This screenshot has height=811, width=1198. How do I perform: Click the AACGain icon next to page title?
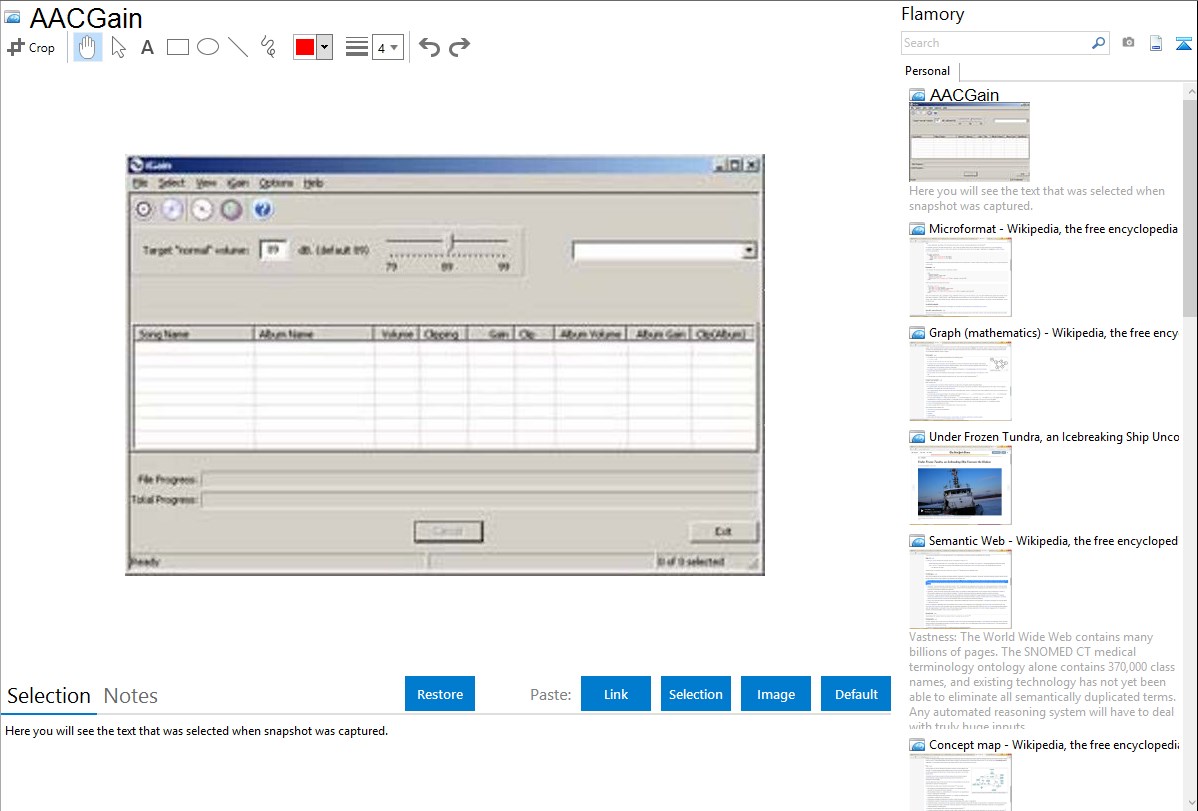pyautogui.click(x=12, y=17)
